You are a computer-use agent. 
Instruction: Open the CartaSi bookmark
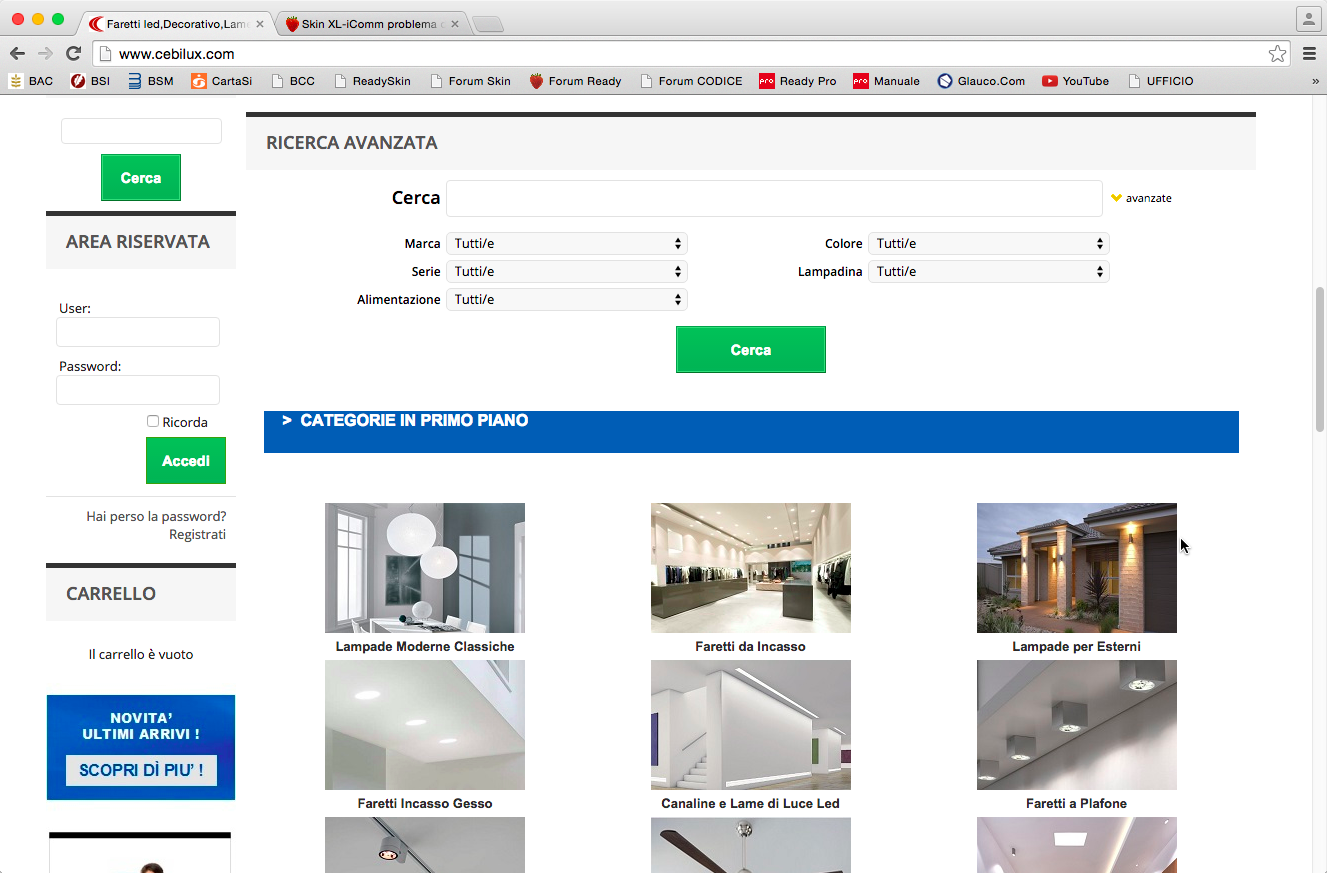pos(221,81)
